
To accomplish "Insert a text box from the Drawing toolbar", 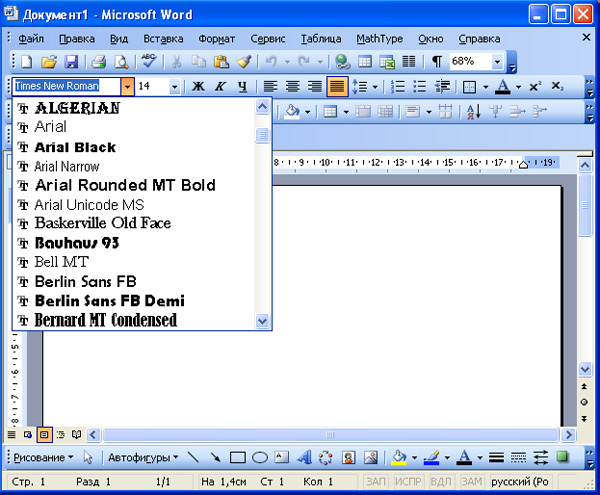I will click(282, 457).
